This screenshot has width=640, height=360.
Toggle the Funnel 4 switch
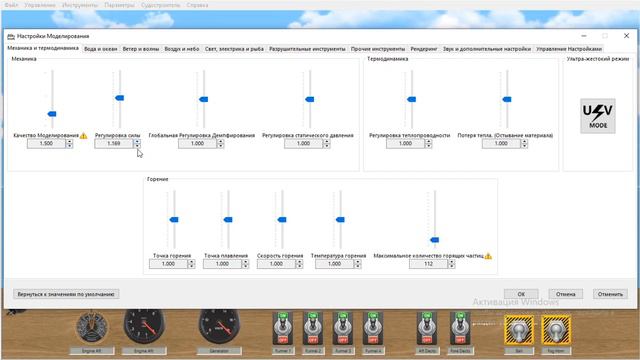click(x=373, y=328)
